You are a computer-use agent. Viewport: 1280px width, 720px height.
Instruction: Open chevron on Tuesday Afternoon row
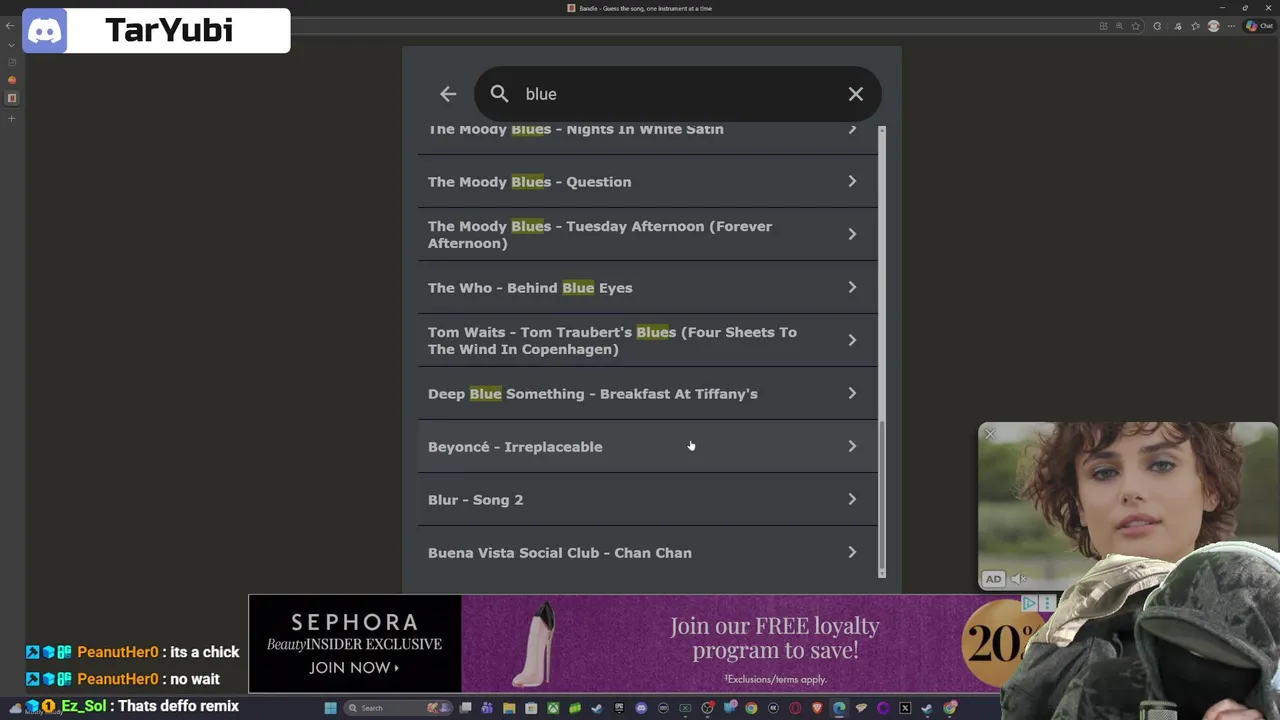(x=852, y=234)
